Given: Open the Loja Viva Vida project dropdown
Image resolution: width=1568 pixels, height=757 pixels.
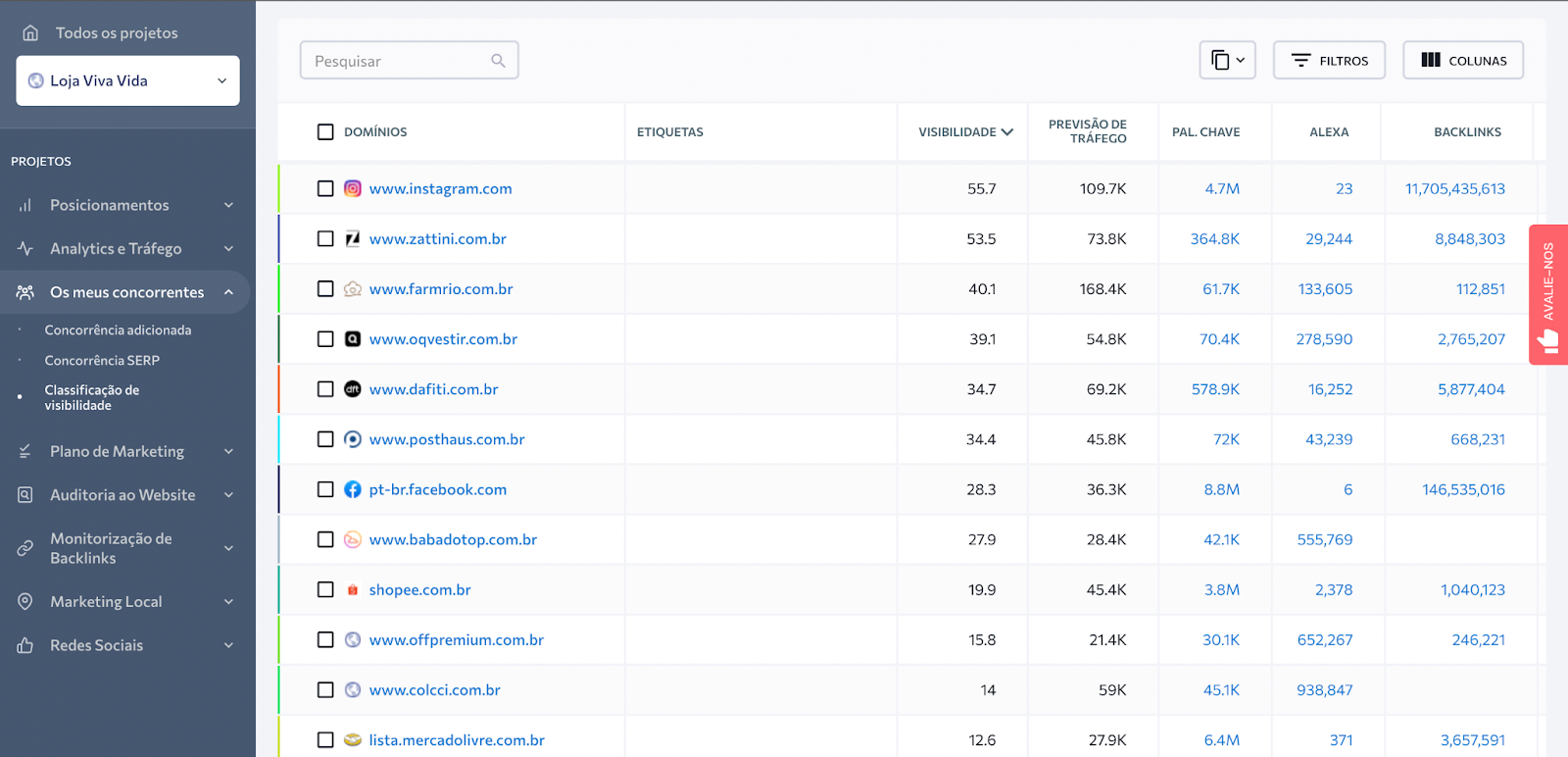Looking at the screenshot, I should [x=127, y=80].
